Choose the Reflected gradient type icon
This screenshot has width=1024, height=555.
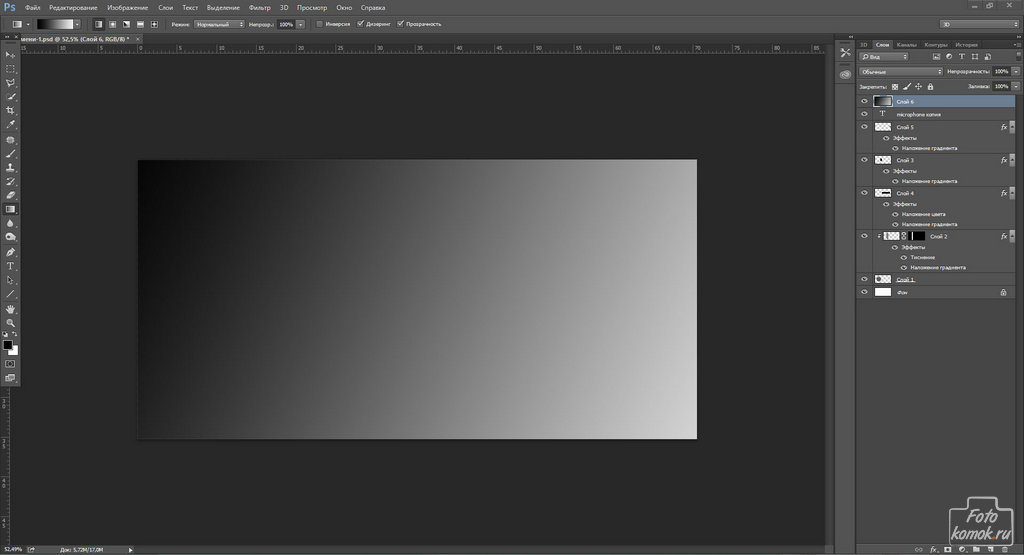point(140,24)
